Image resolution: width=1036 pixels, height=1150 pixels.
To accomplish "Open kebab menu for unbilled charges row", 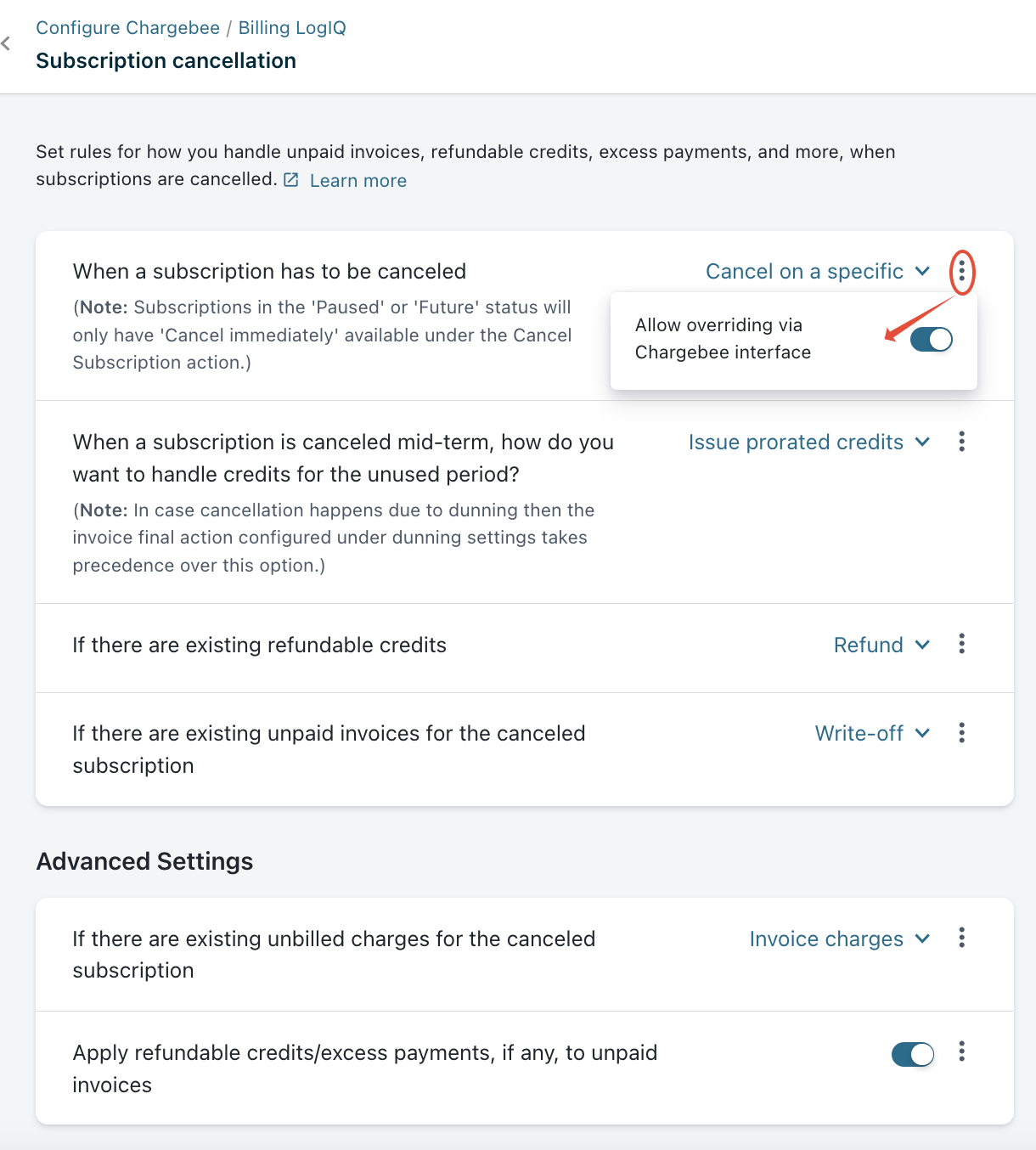I will tap(961, 938).
